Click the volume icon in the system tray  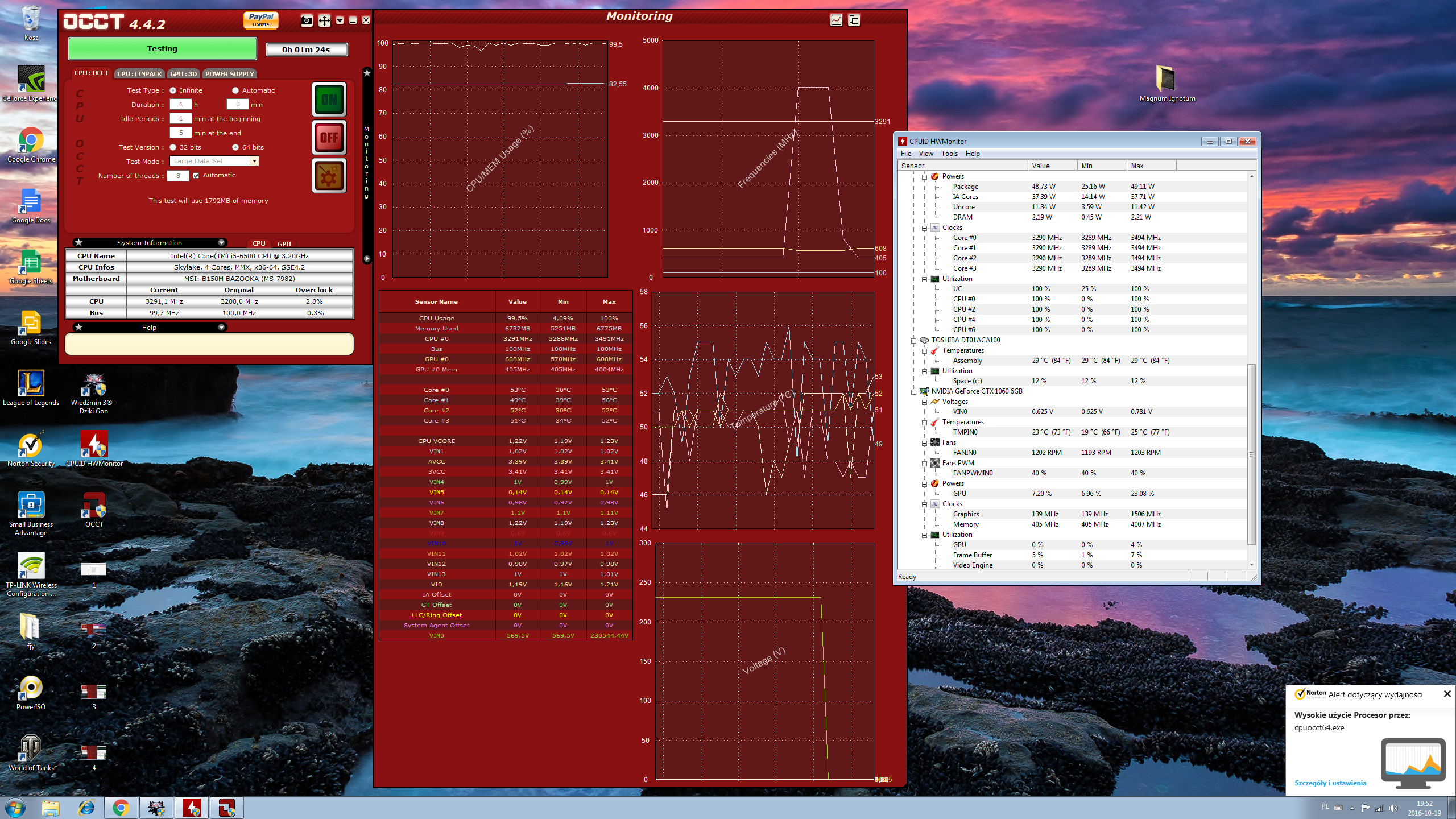point(1393,808)
